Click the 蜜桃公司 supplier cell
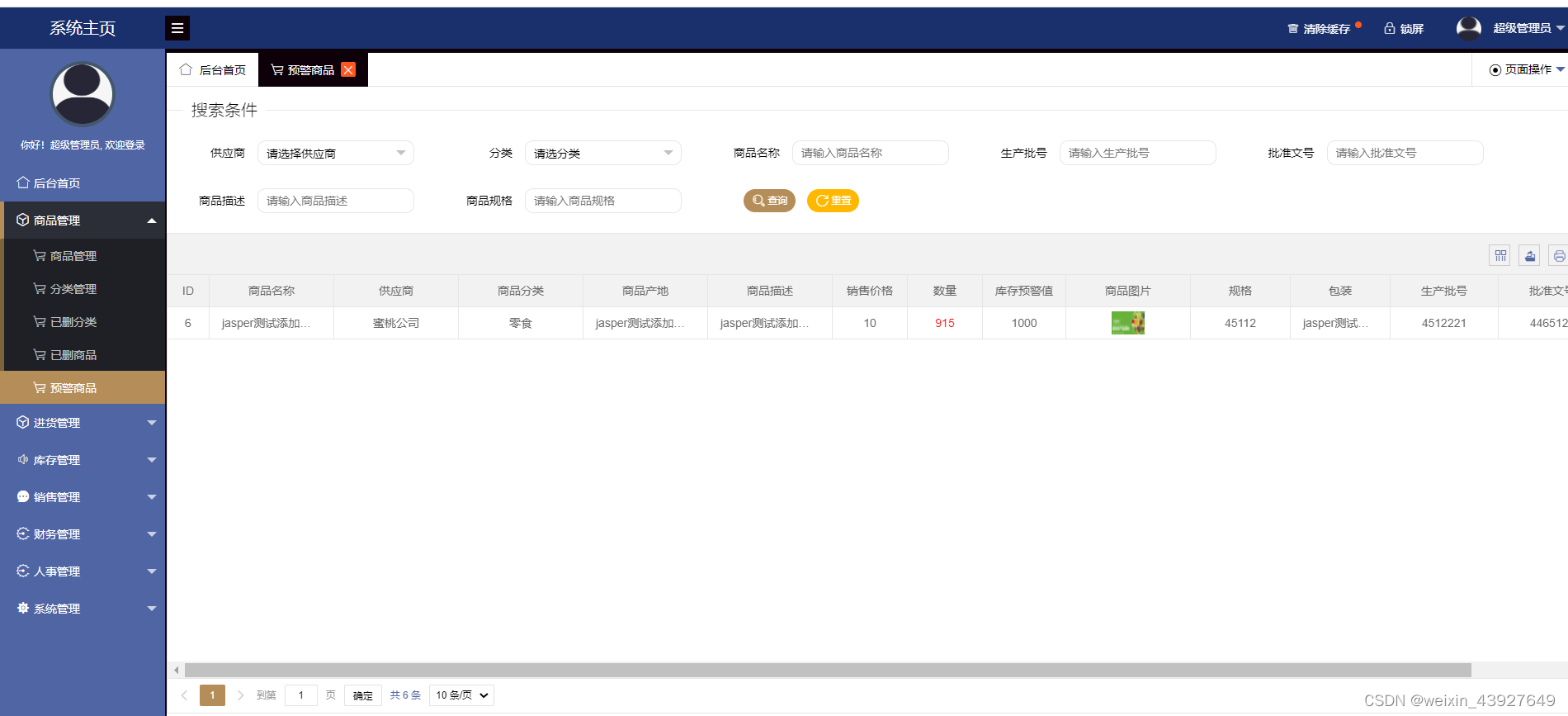Viewport: 1568px width, 716px height. (x=396, y=323)
